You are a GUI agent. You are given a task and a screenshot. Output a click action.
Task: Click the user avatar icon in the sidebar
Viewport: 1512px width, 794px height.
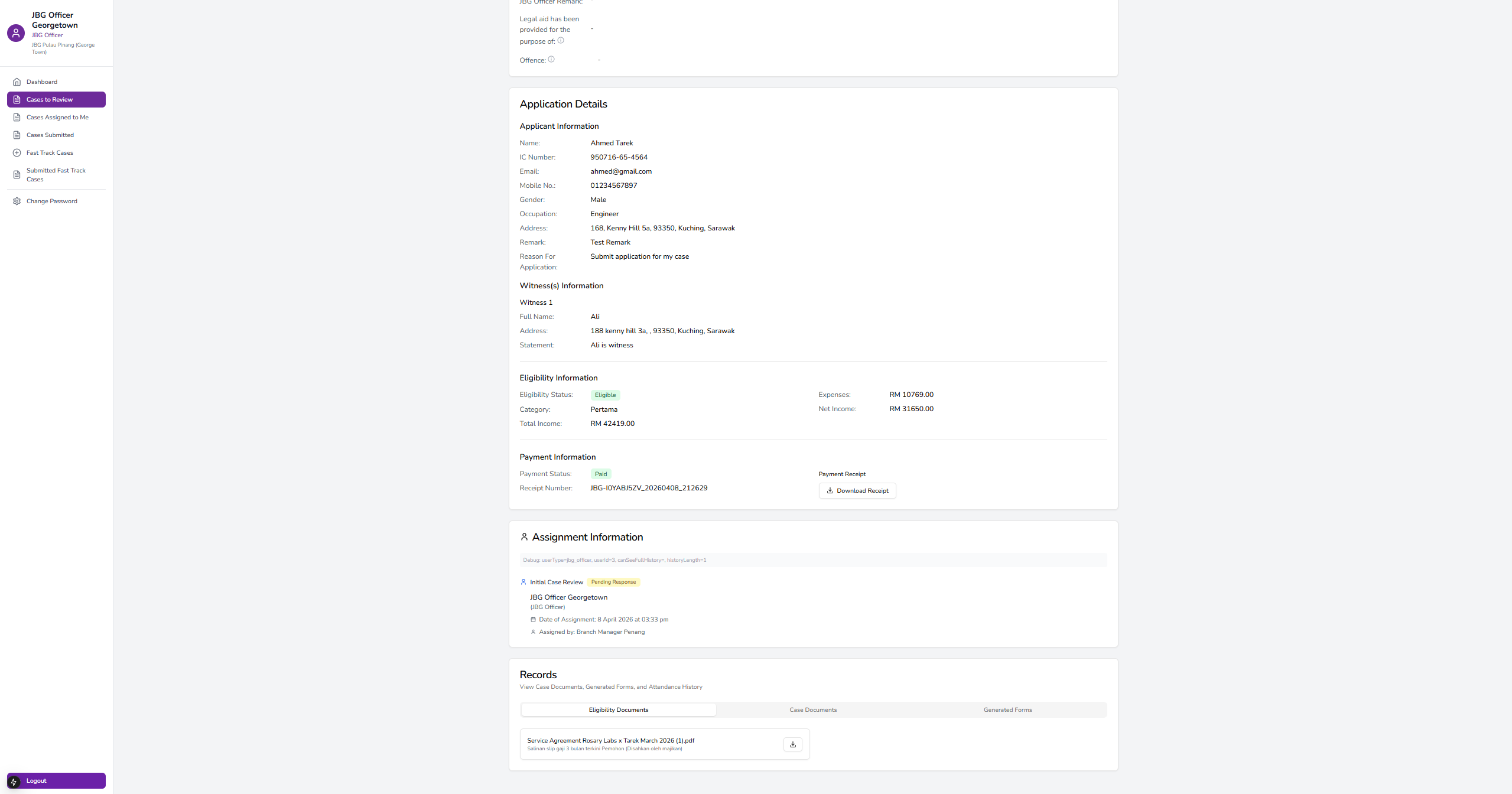tap(16, 33)
